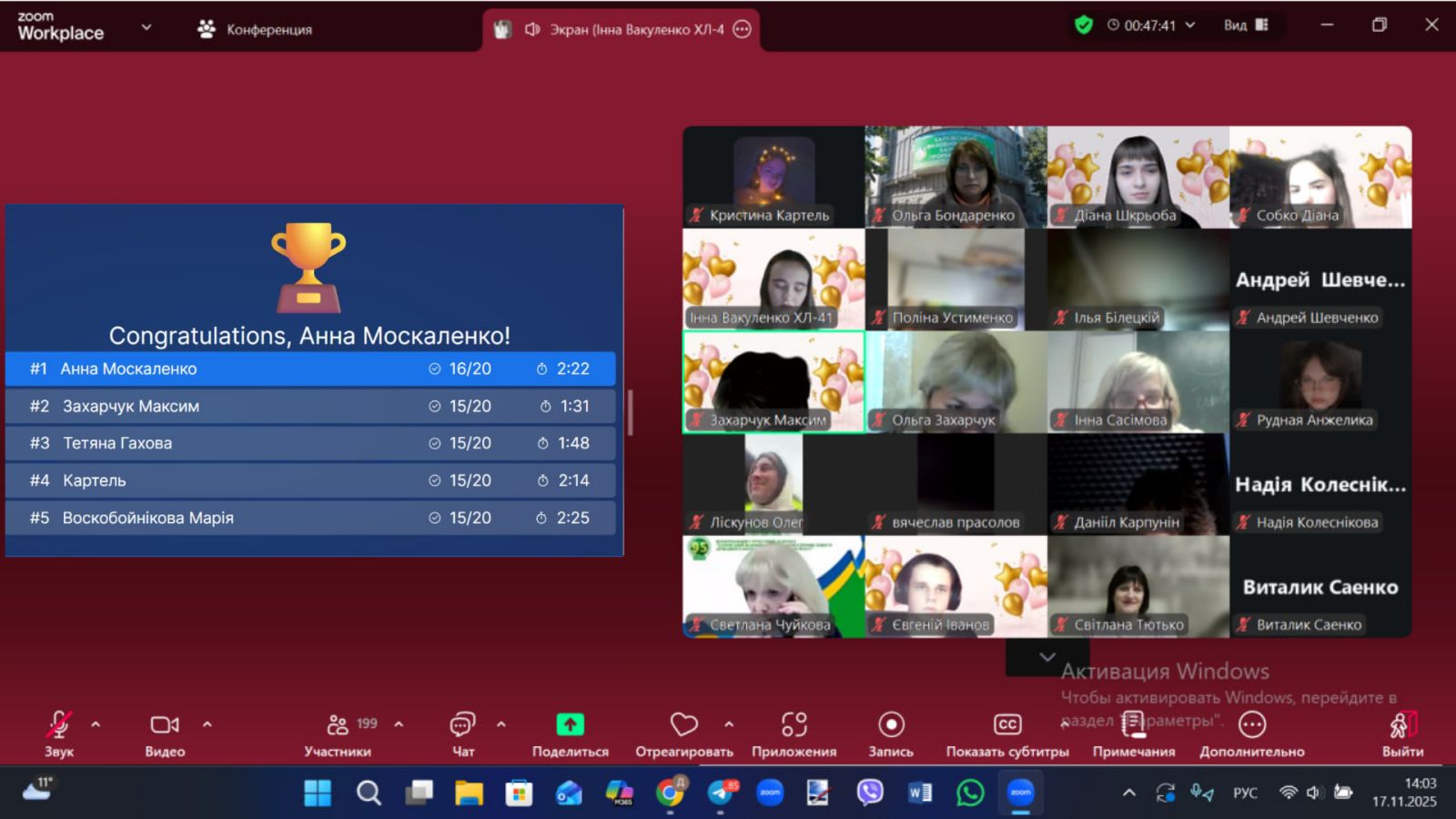The width and height of the screenshot is (1456, 819).
Task: Open the Вид view menu
Action: coord(1245,25)
